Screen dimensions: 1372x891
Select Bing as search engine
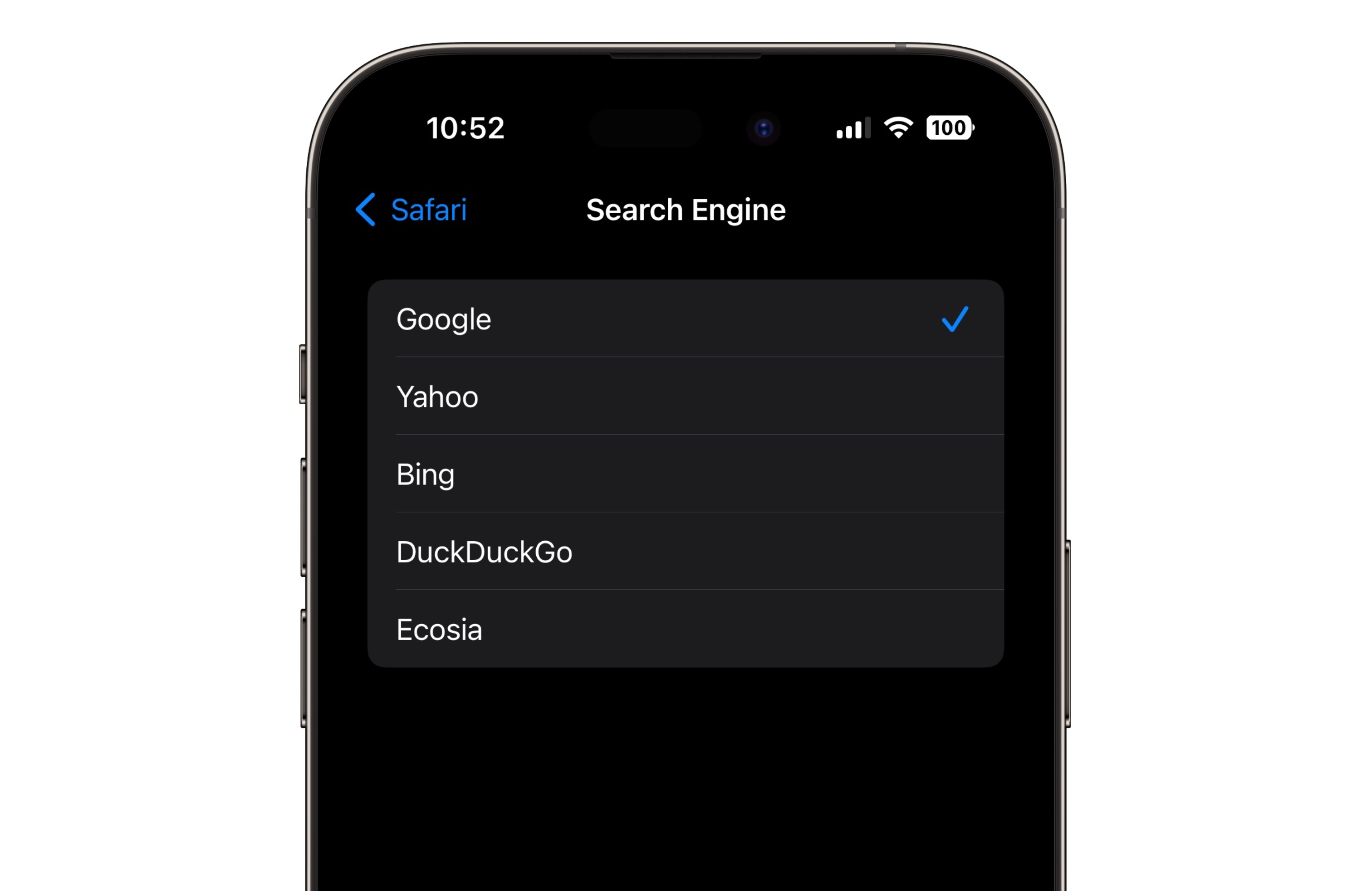point(686,473)
